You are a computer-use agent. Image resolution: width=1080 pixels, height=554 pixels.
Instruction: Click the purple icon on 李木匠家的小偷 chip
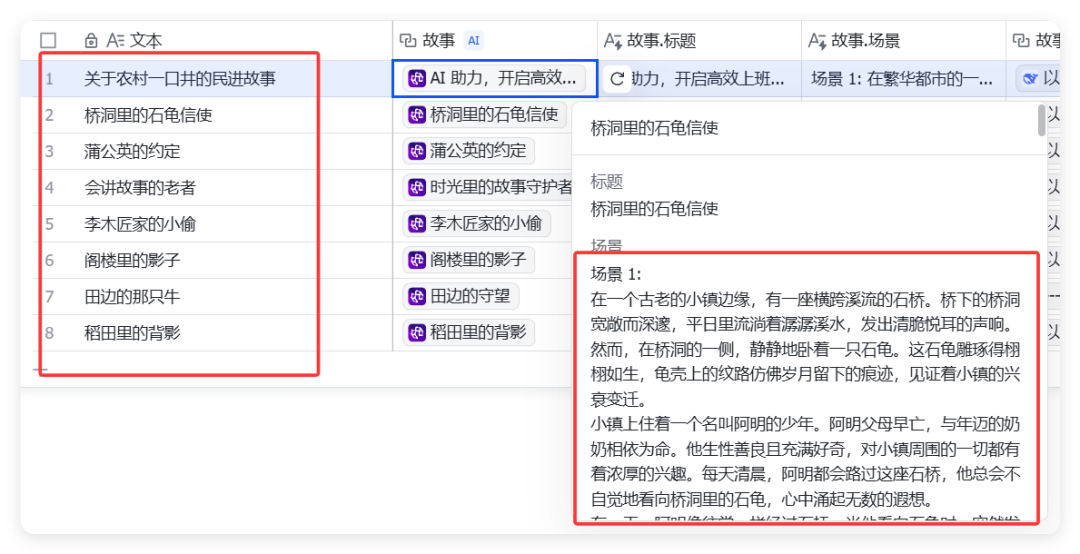pos(417,223)
